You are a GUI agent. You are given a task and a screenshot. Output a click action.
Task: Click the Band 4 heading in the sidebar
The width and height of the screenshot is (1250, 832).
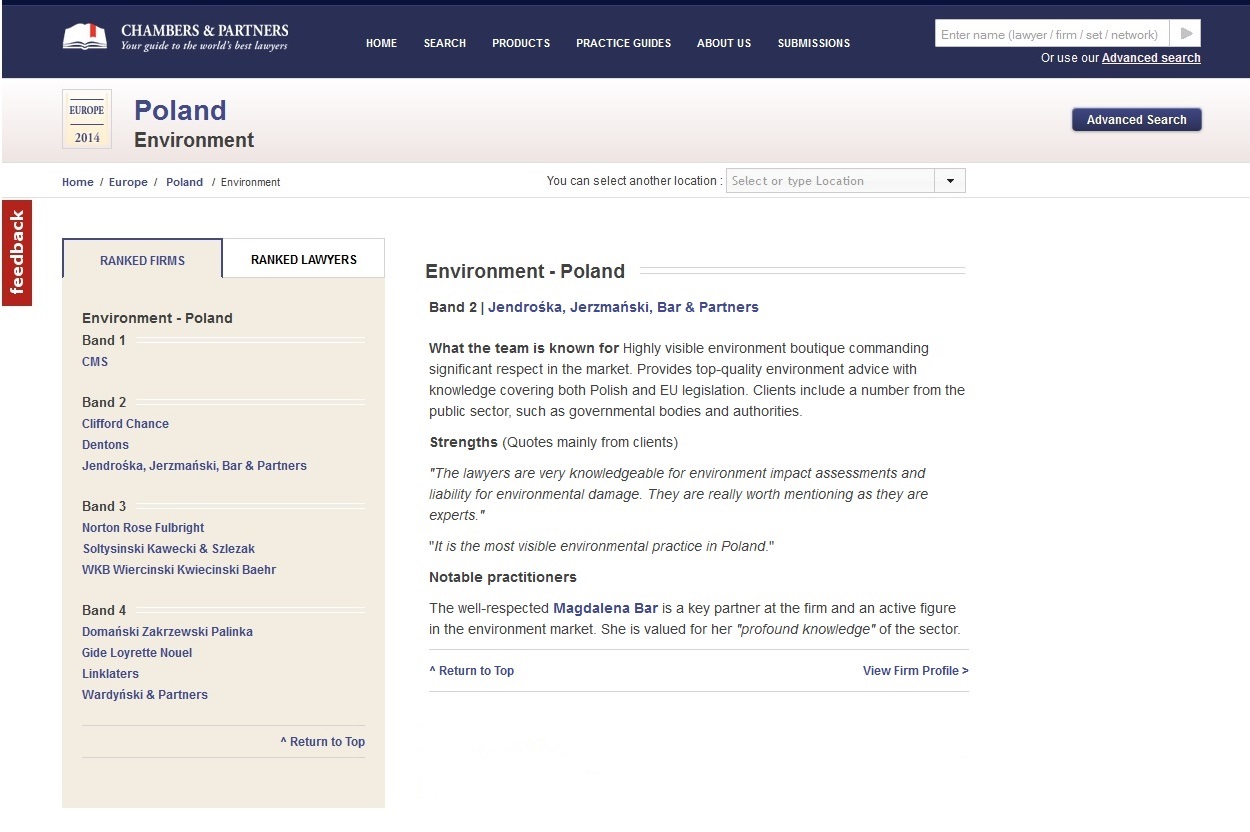point(104,611)
